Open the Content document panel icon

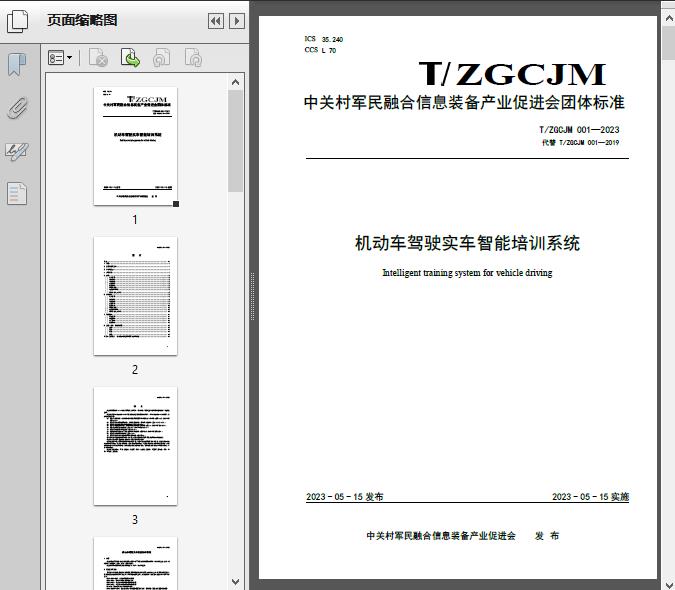click(x=17, y=194)
